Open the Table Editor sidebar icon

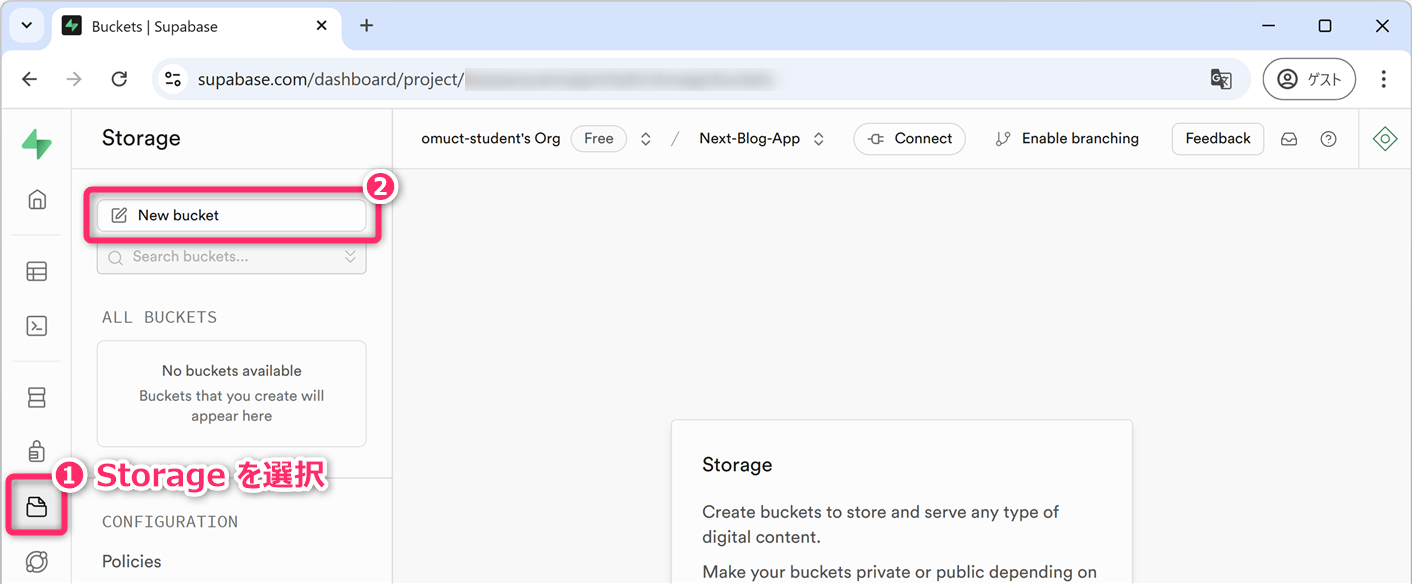point(37,271)
